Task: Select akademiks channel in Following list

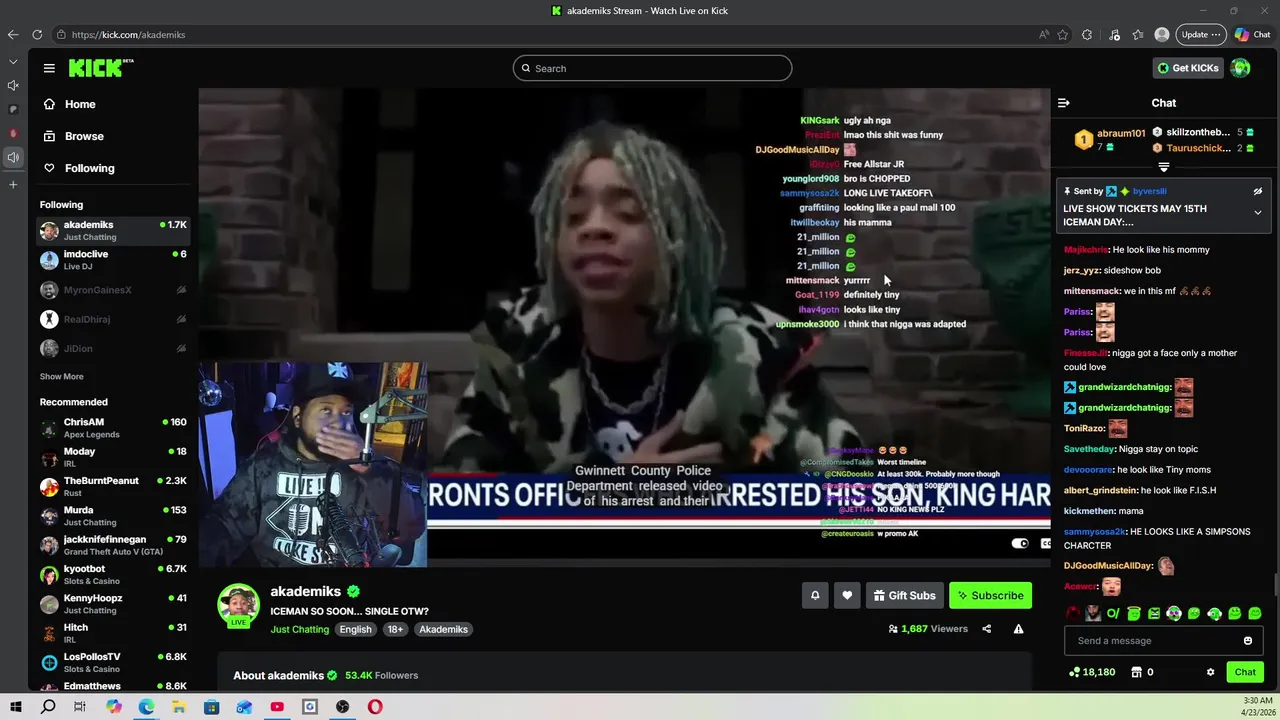Action: click(x=113, y=230)
